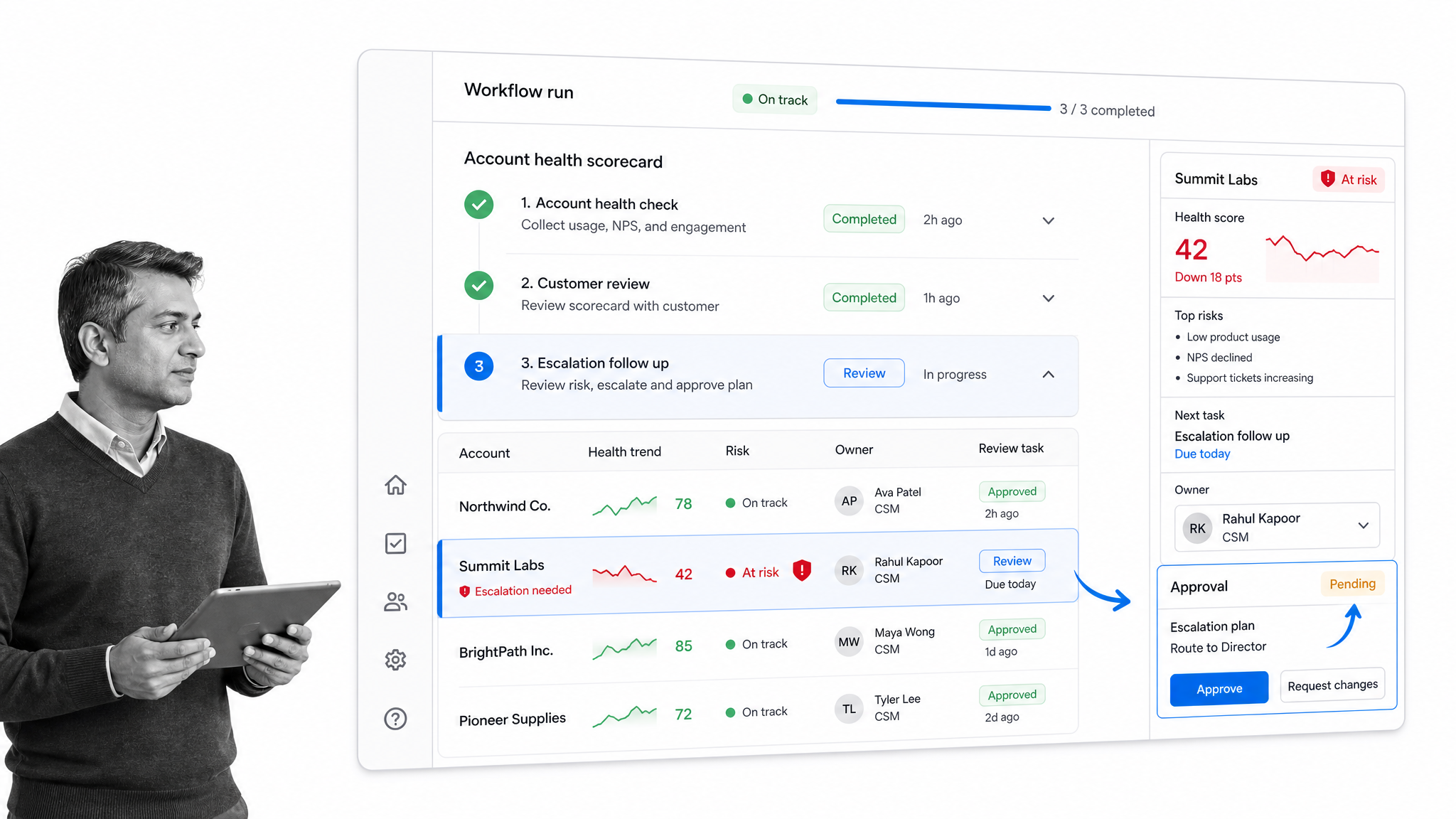
Task: Click the Summit Labs panel title
Action: (1216, 179)
